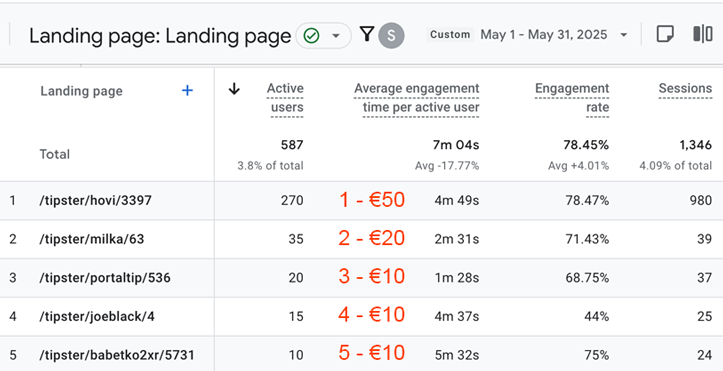723x371 pixels.
Task: Select the Landing page dimension header
Action: pos(82,91)
